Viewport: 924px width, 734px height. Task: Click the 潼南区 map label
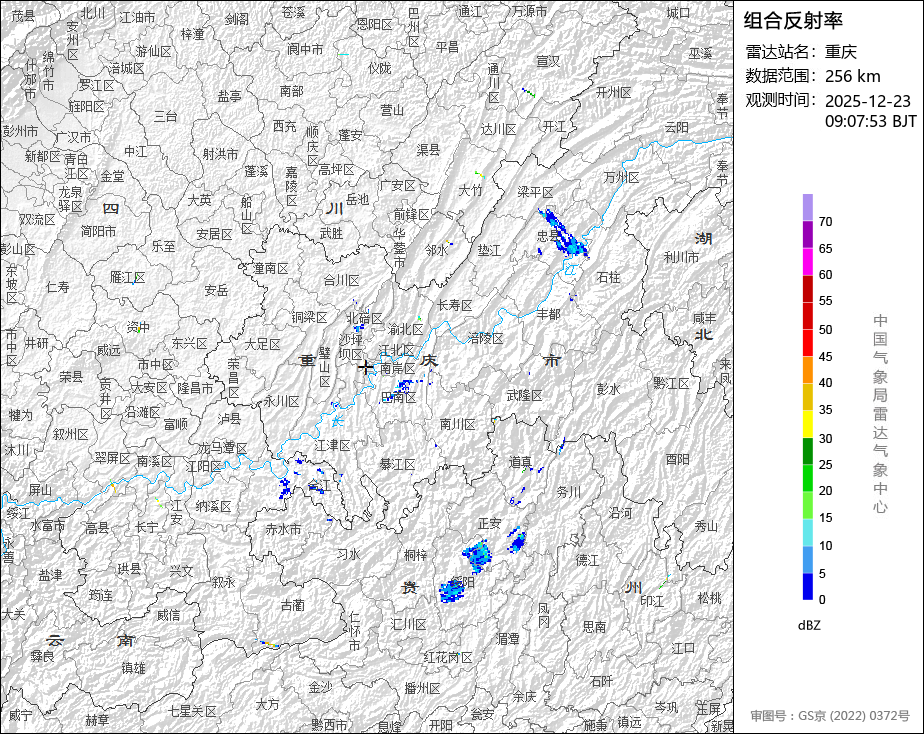(x=270, y=269)
